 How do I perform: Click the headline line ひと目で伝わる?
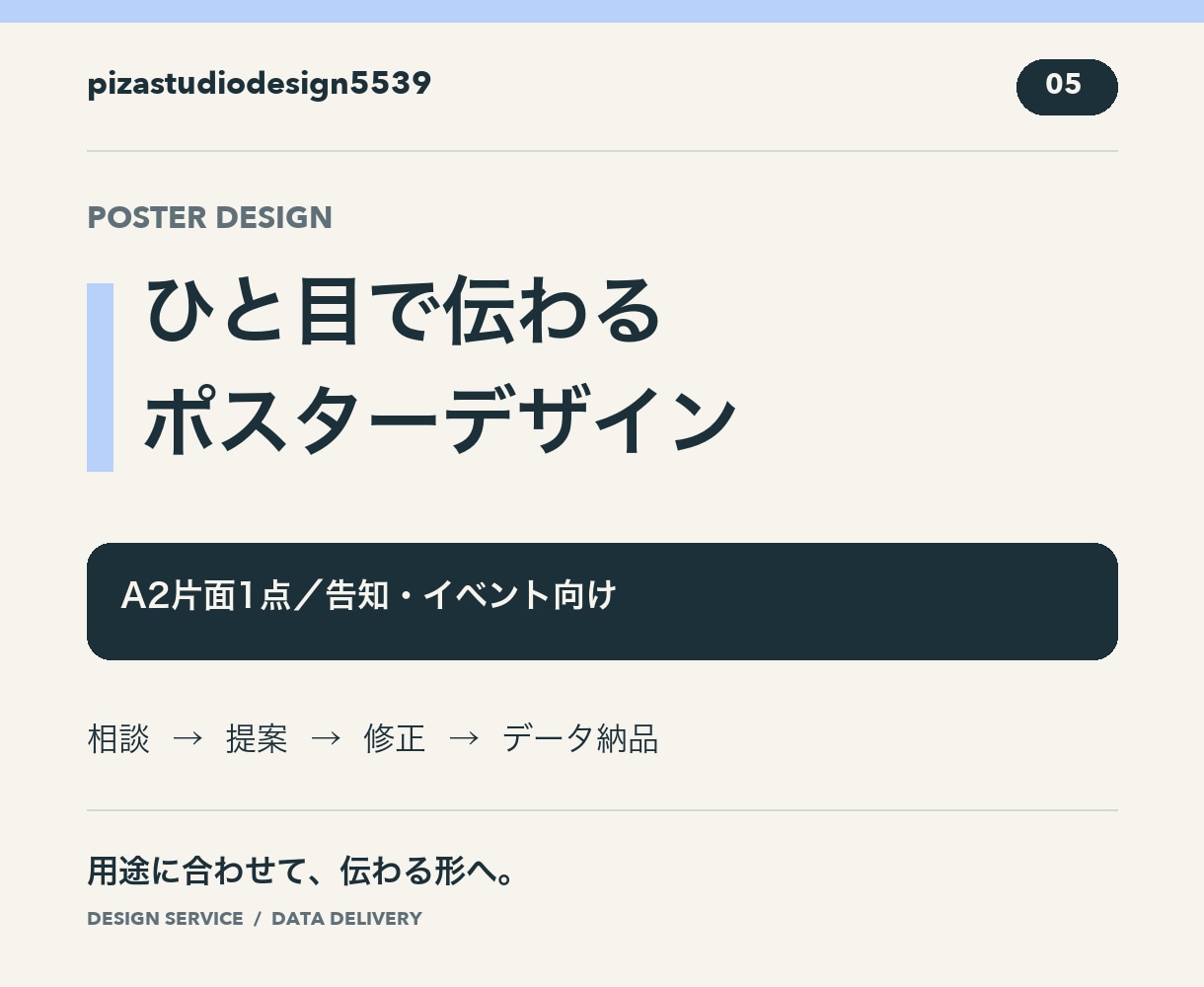click(404, 311)
